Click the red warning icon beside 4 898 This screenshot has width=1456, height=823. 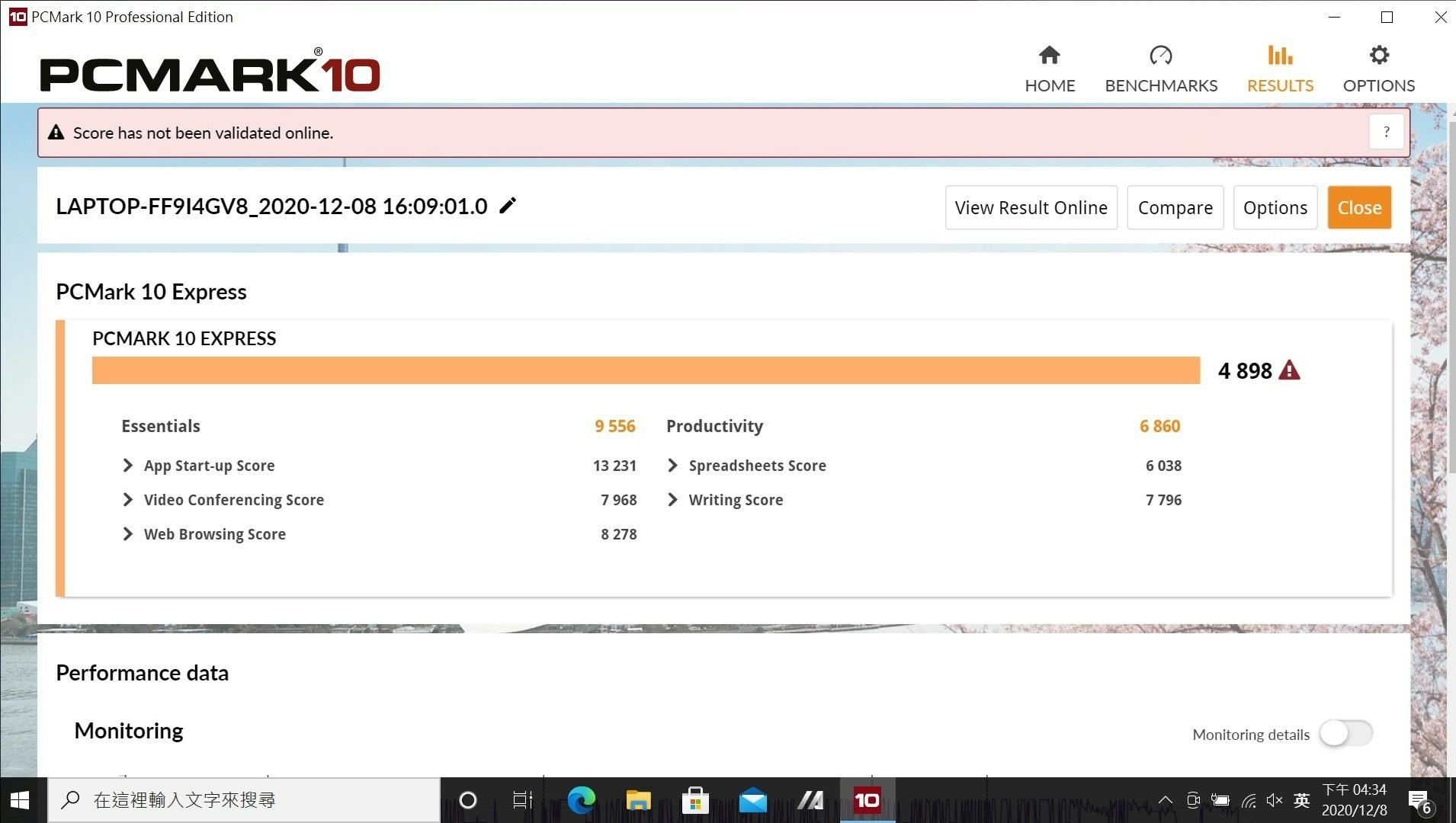click(1289, 370)
